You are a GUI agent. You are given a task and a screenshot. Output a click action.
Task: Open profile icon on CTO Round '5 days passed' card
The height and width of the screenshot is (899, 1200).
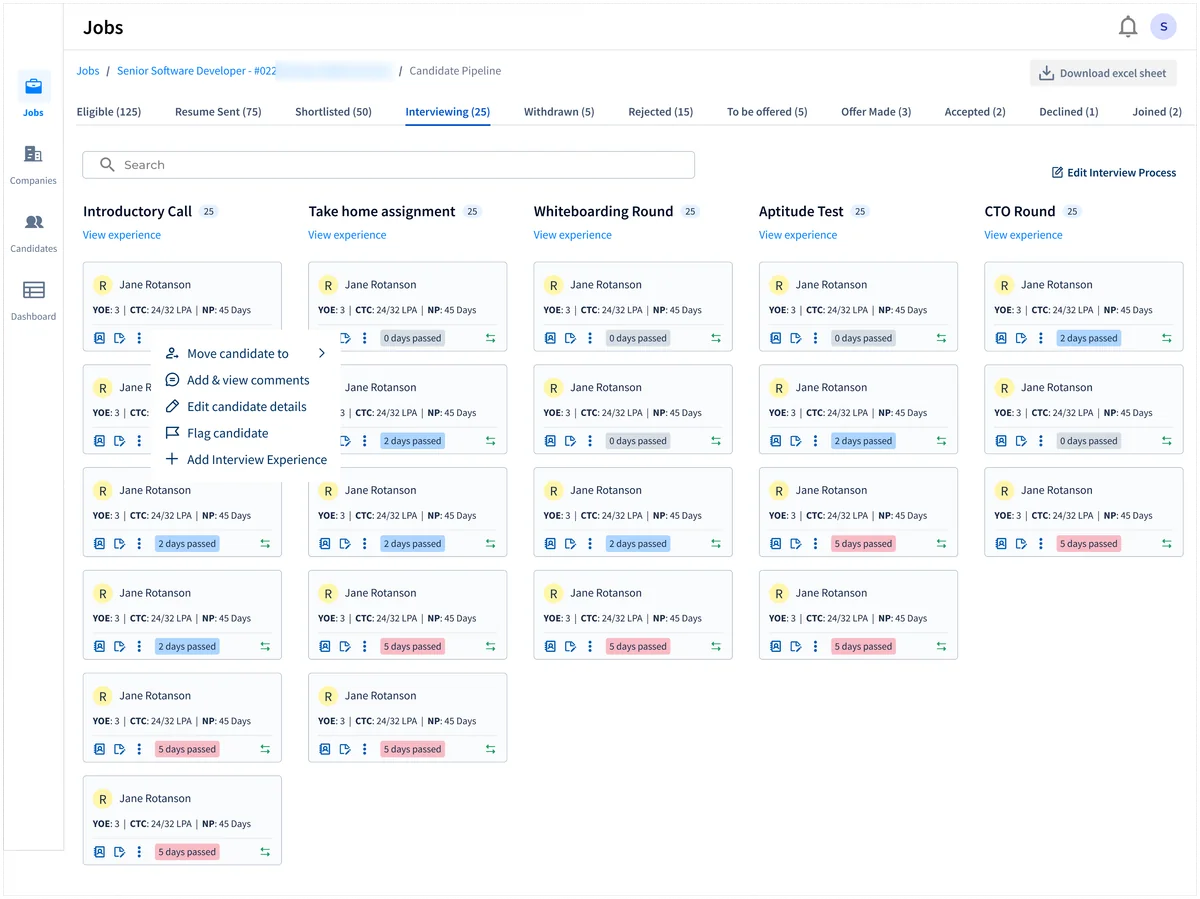coord(1001,544)
